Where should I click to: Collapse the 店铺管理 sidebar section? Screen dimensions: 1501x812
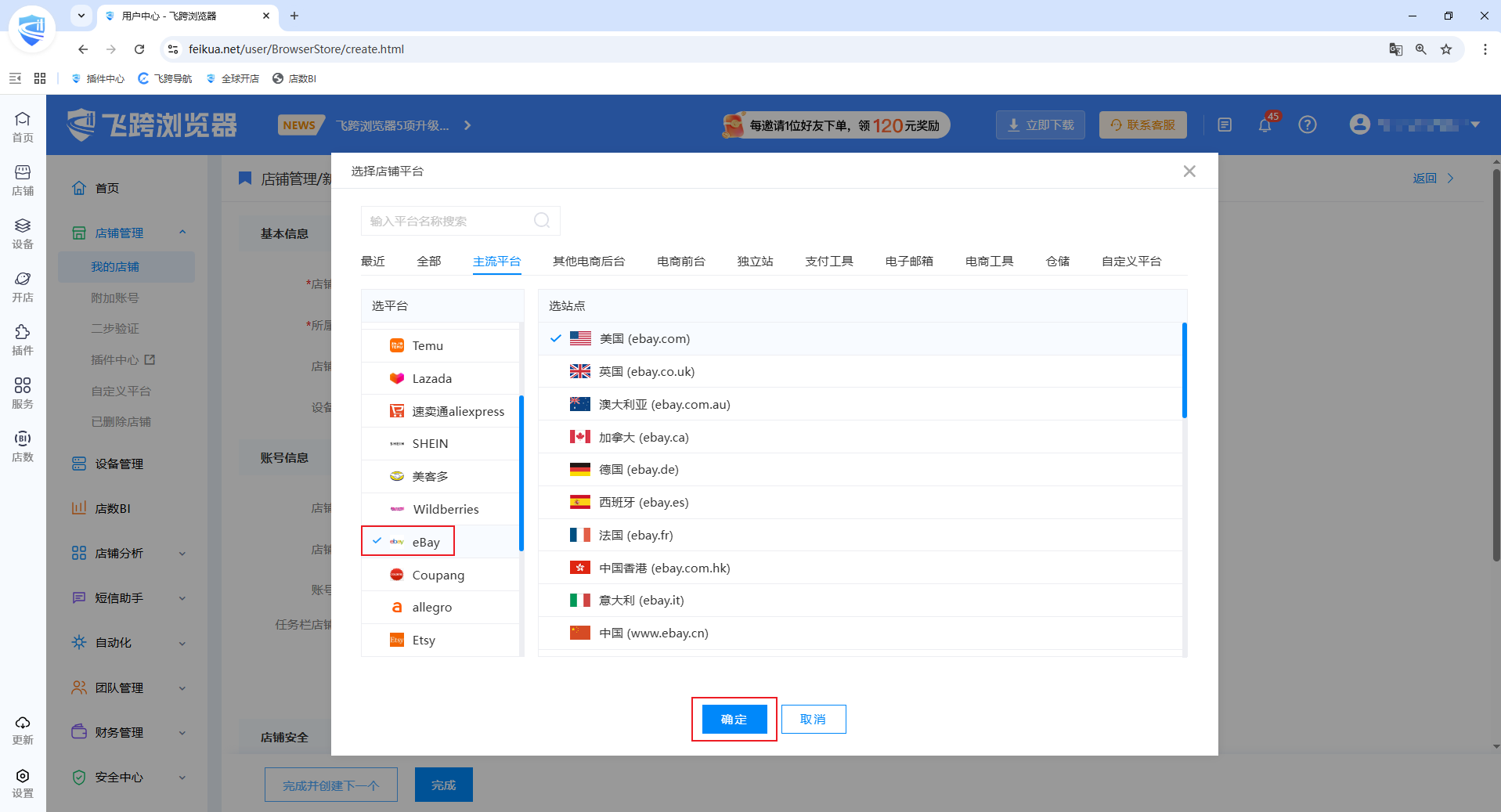[182, 233]
